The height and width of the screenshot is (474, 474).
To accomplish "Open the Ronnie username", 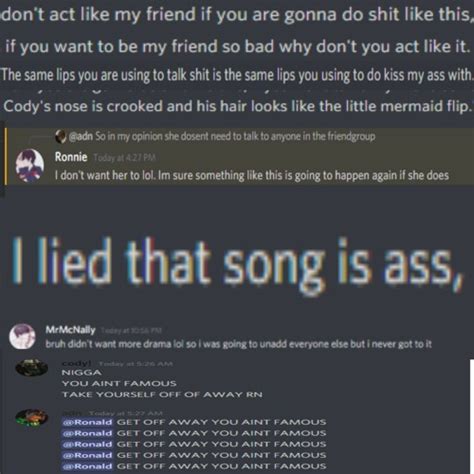I will (x=71, y=157).
